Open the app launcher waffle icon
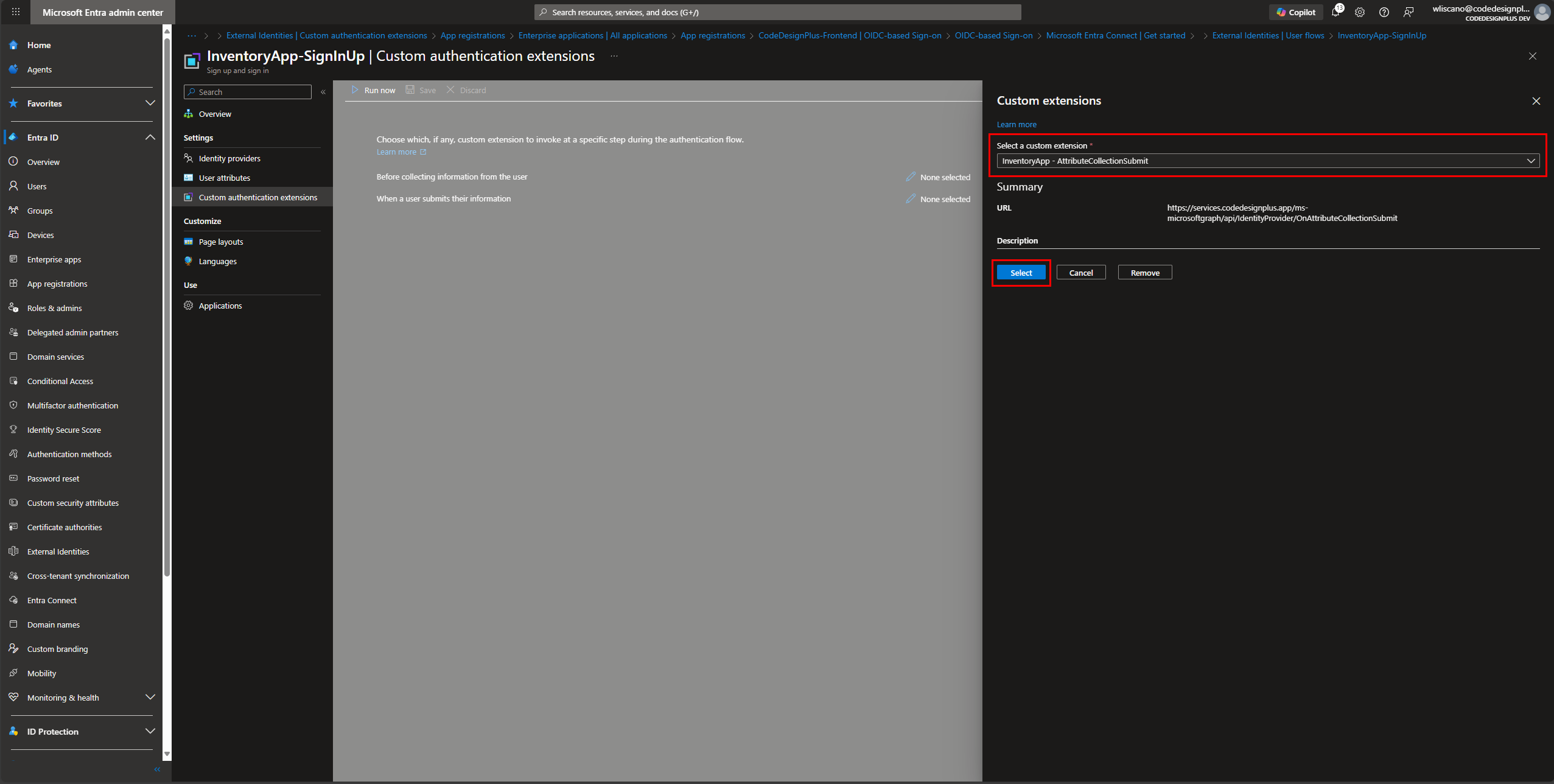 pyautogui.click(x=16, y=12)
